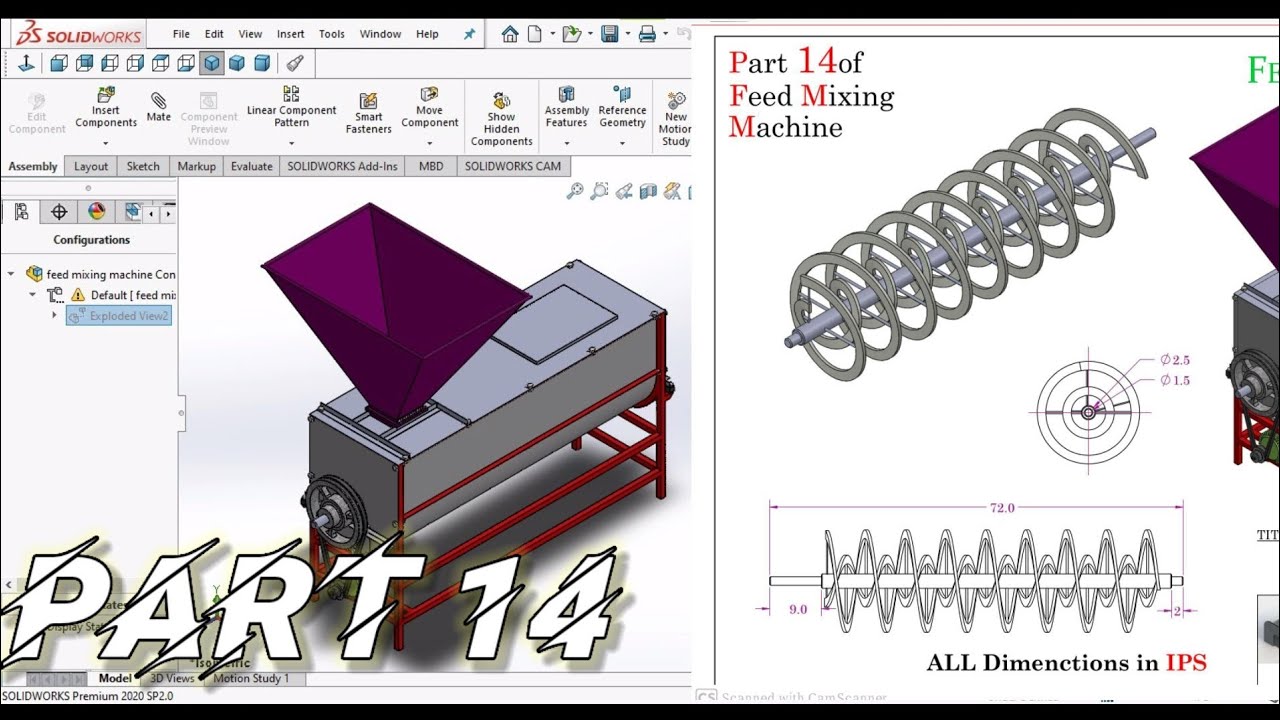Collapse the Default configuration node

pyautogui.click(x=32, y=295)
